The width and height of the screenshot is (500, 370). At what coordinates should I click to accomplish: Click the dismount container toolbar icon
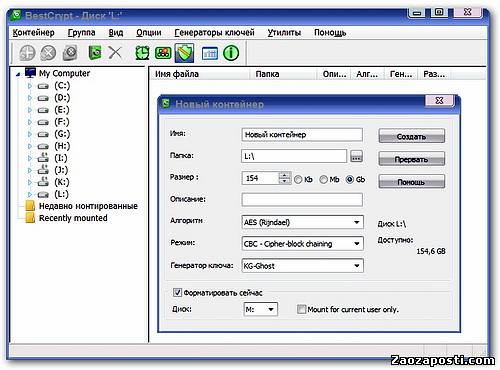point(48,53)
